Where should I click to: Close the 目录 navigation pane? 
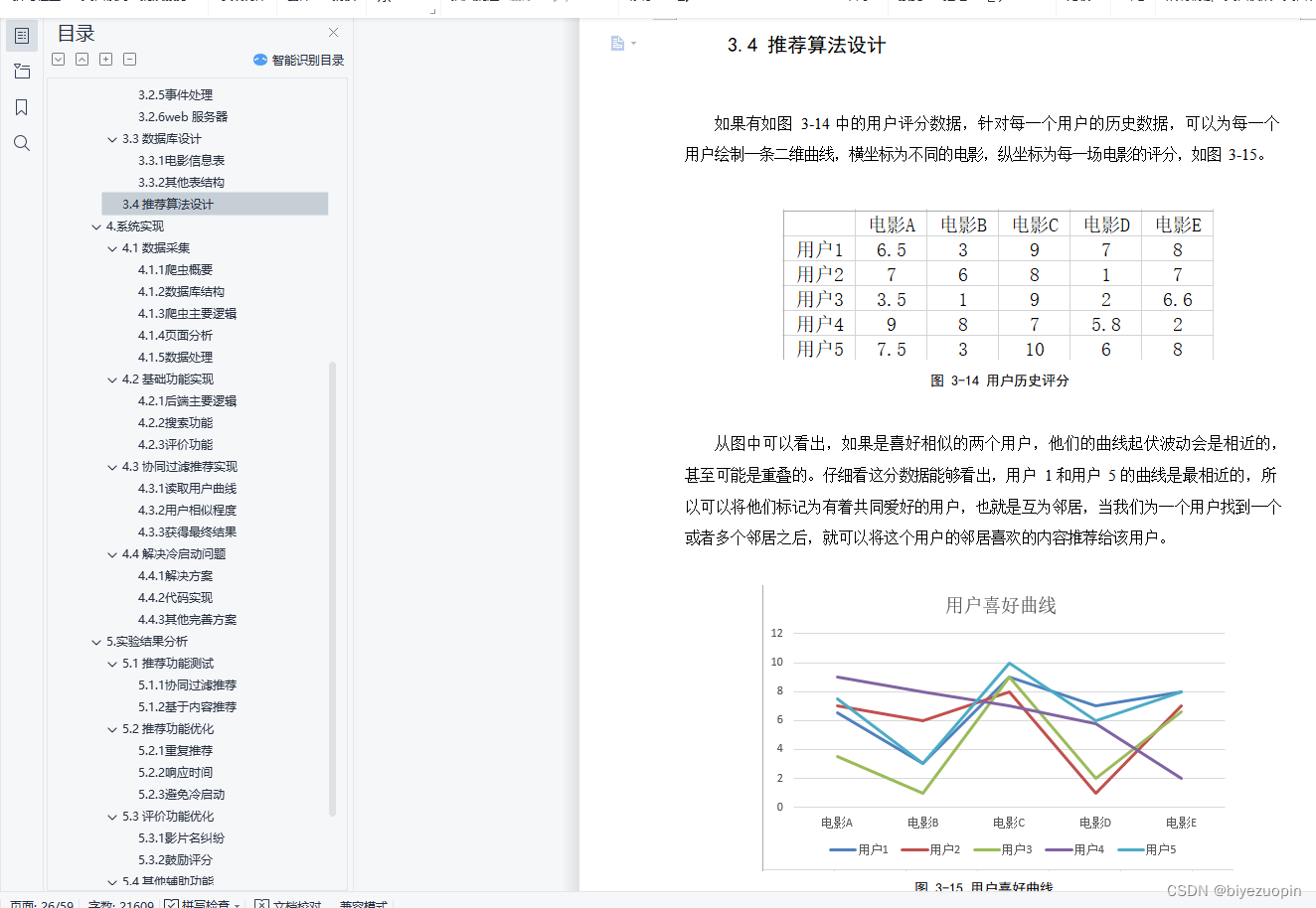click(x=333, y=33)
